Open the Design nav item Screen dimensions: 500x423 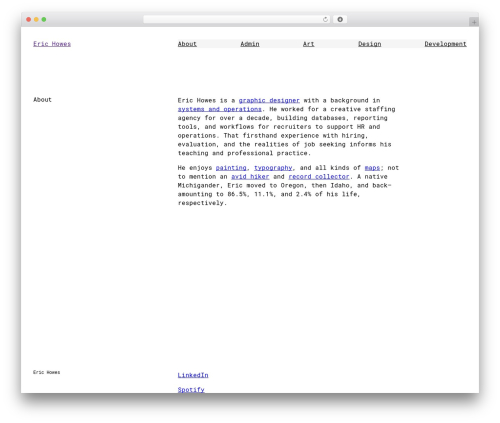point(369,44)
